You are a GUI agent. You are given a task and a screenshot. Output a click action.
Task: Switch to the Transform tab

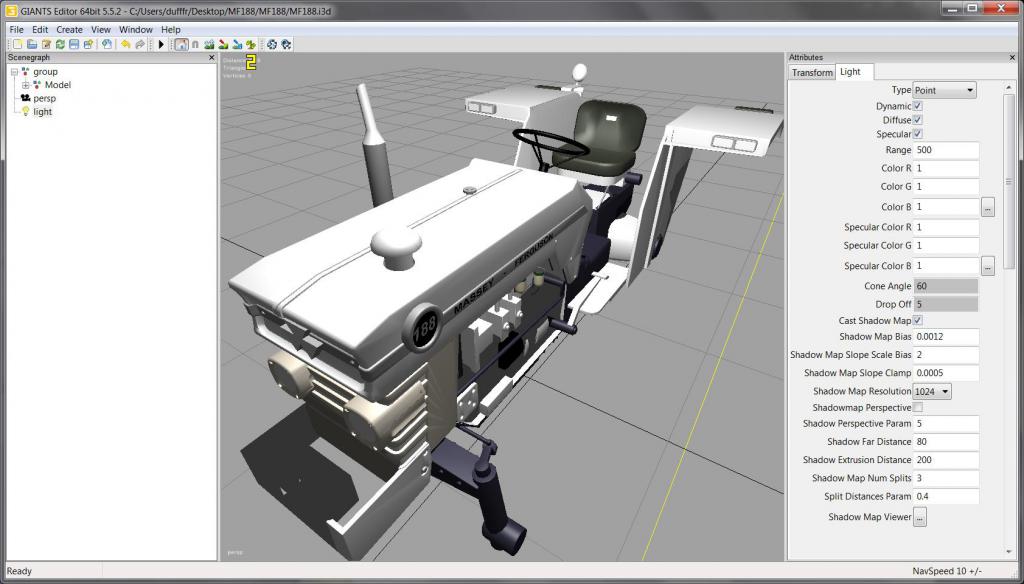pyautogui.click(x=812, y=73)
